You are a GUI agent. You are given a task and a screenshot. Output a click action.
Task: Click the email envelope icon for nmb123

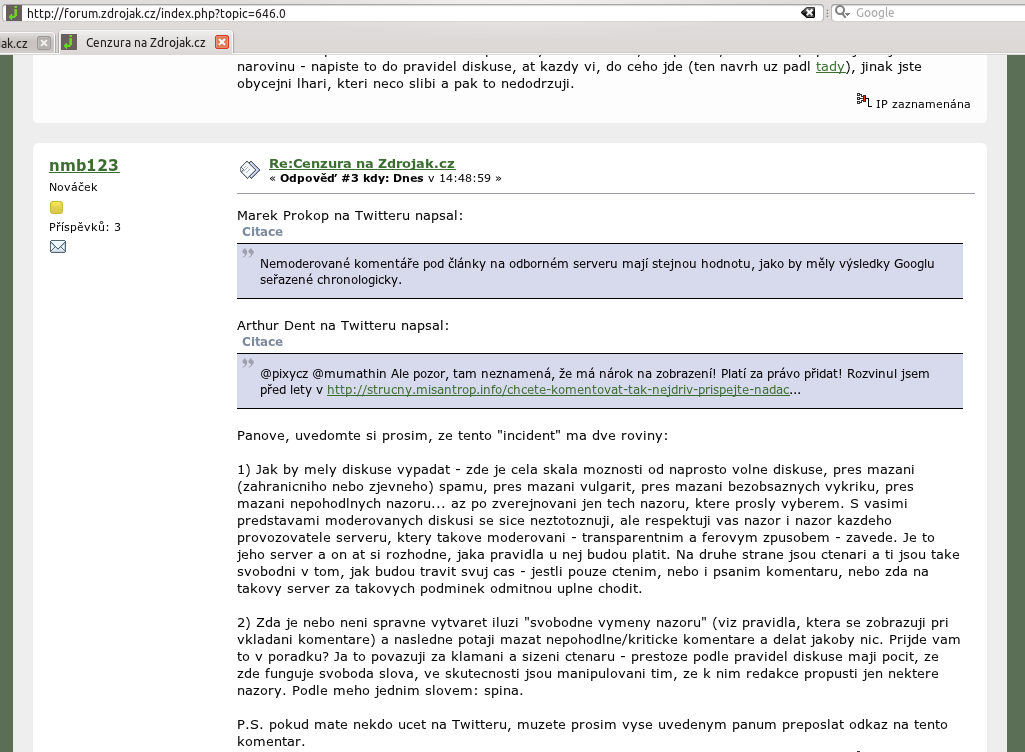(x=58, y=247)
